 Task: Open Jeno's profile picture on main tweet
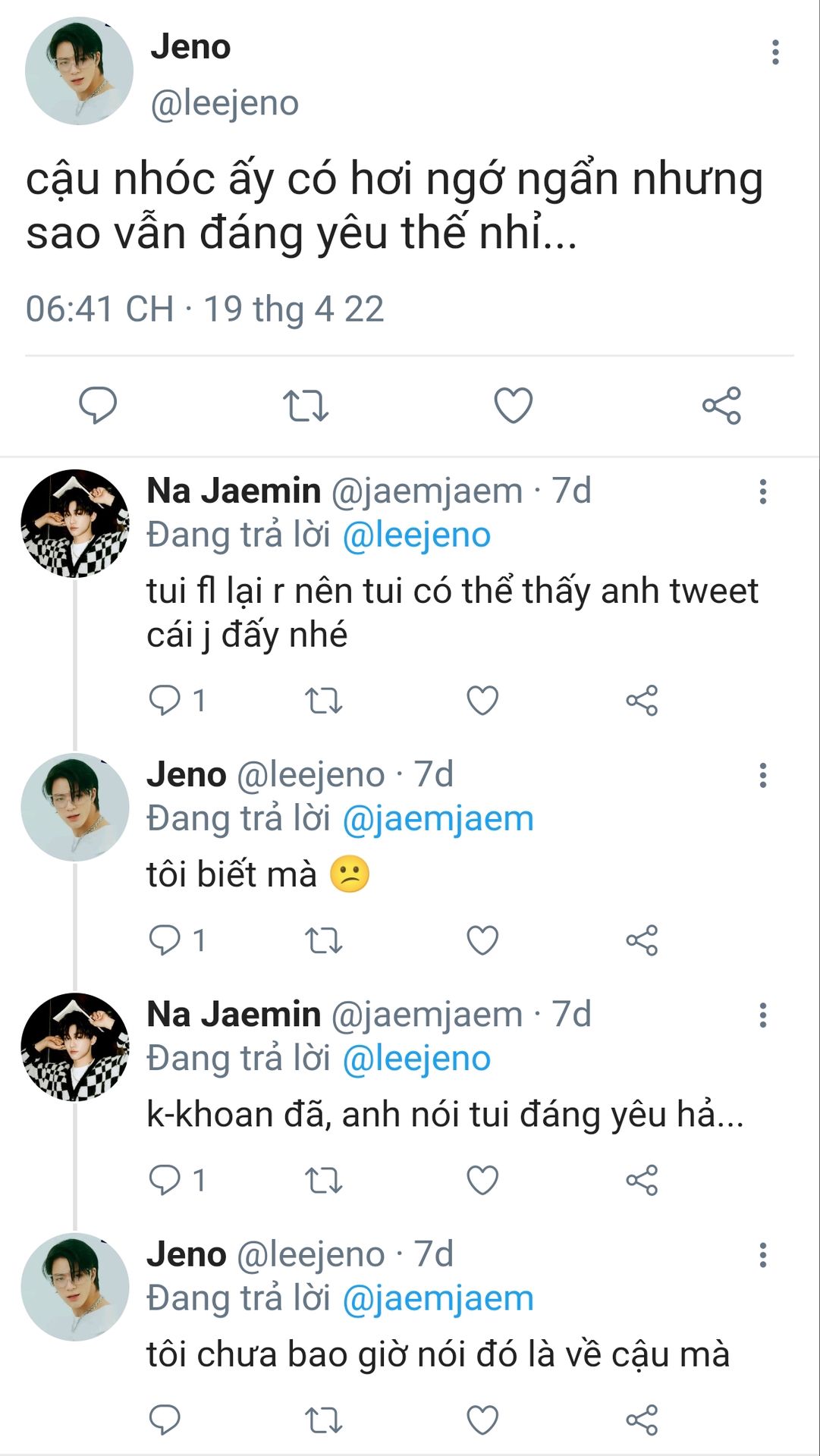pyautogui.click(x=79, y=71)
